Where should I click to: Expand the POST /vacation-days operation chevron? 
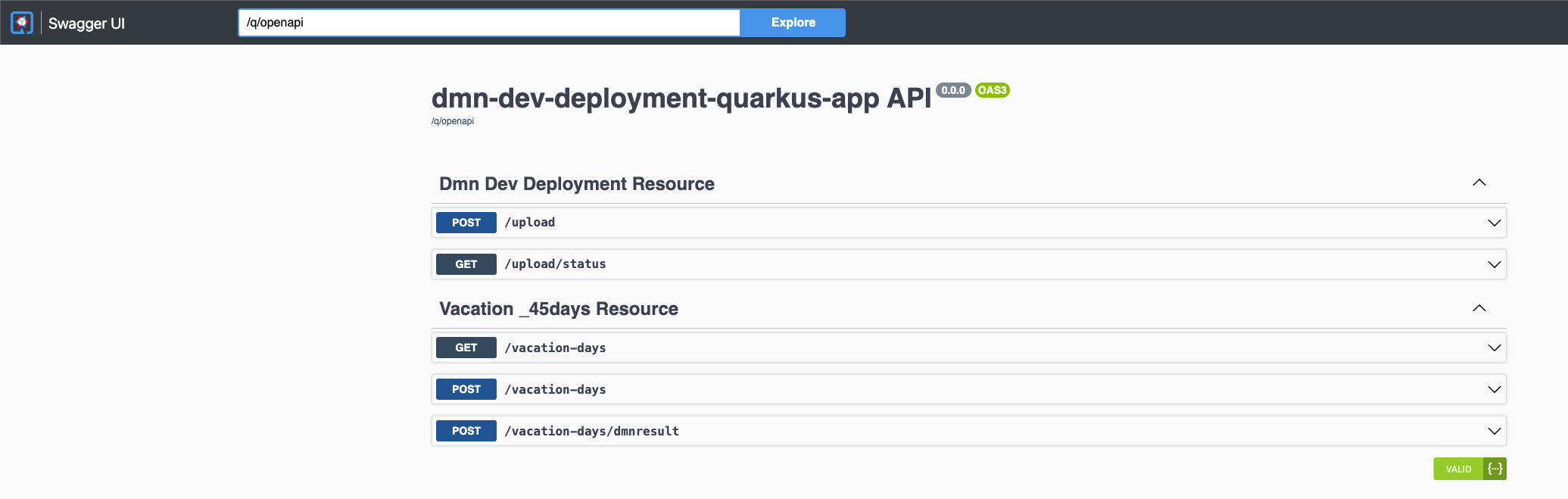tap(1495, 389)
